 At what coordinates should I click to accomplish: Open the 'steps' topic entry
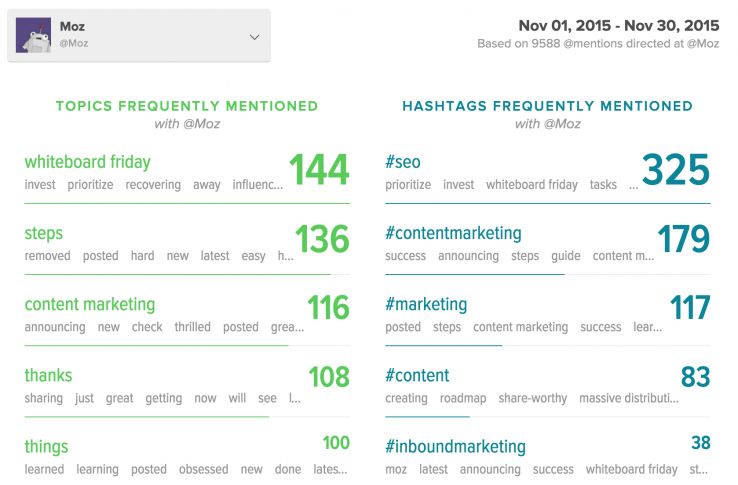click(x=44, y=233)
